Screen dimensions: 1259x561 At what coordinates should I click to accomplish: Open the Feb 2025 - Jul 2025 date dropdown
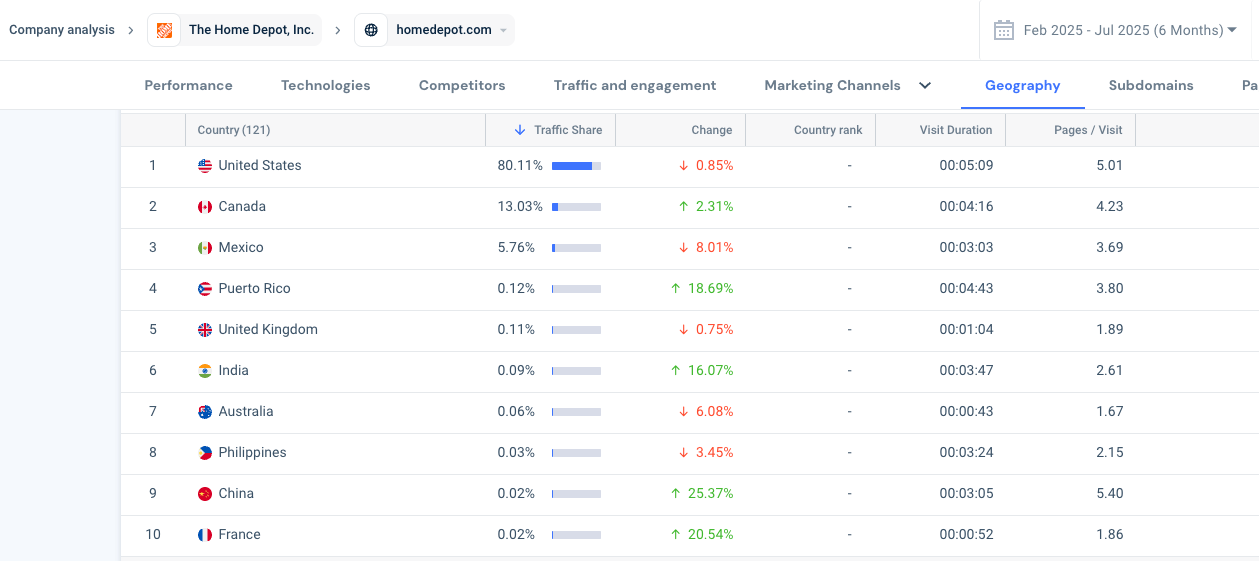pyautogui.click(x=1232, y=30)
